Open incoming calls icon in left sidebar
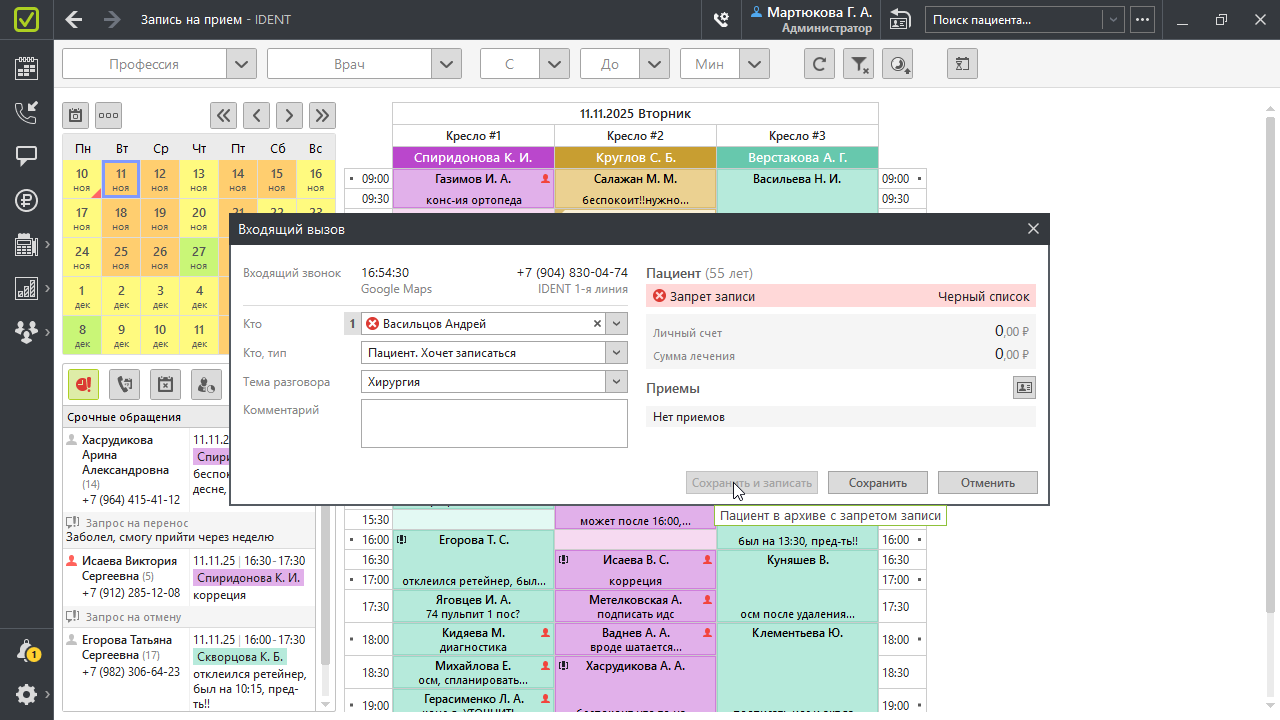 (x=27, y=112)
